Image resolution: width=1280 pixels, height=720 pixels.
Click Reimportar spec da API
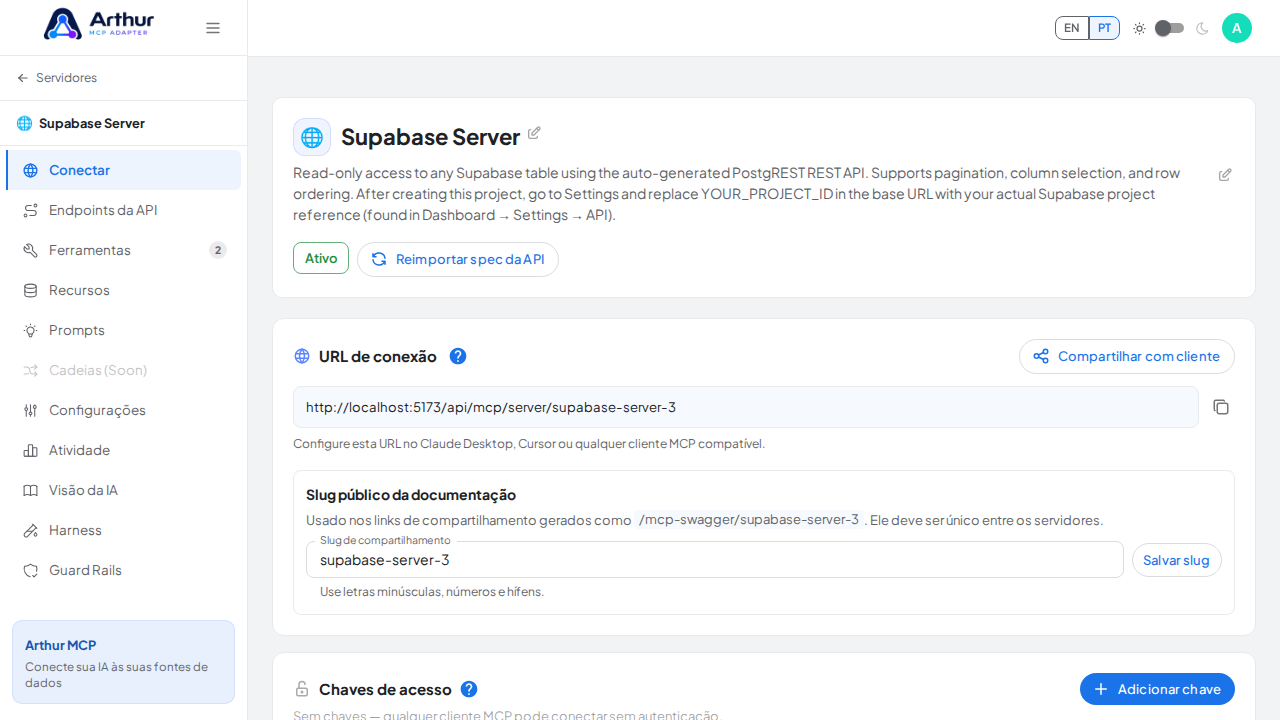click(458, 259)
